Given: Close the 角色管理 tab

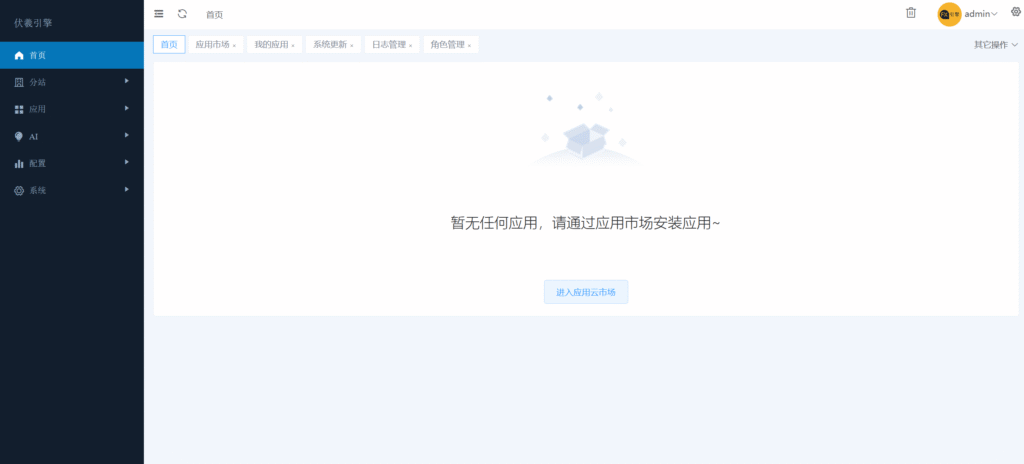Looking at the screenshot, I should tap(469, 46).
